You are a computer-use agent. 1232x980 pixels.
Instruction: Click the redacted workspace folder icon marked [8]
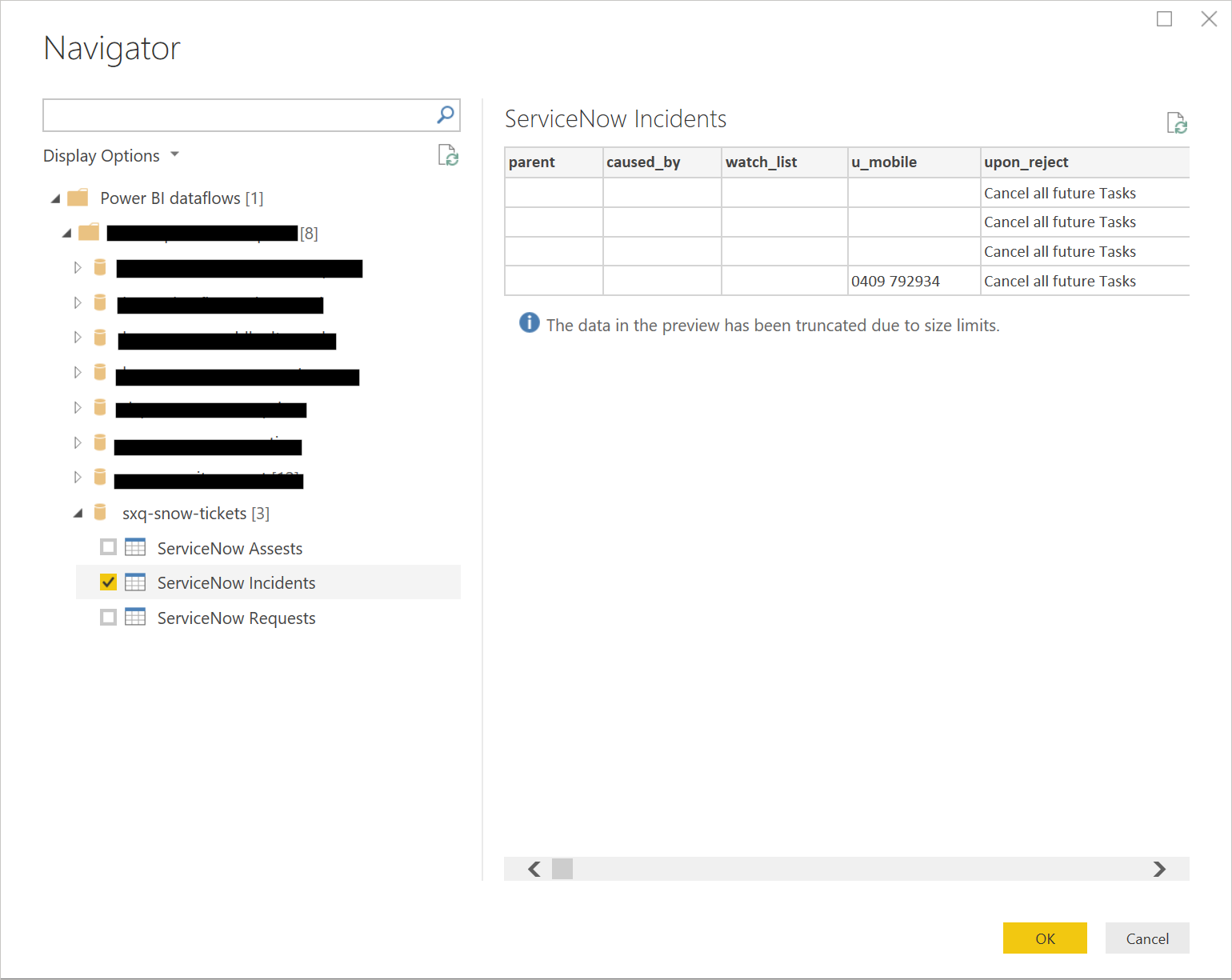tap(89, 232)
